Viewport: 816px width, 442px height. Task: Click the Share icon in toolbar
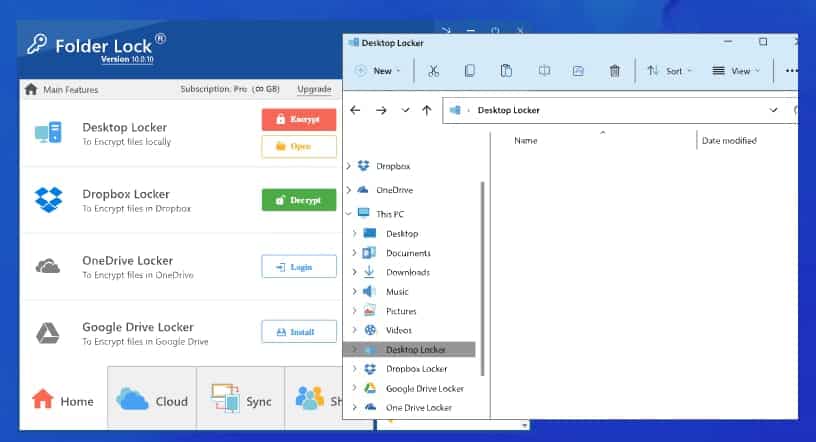(x=578, y=71)
